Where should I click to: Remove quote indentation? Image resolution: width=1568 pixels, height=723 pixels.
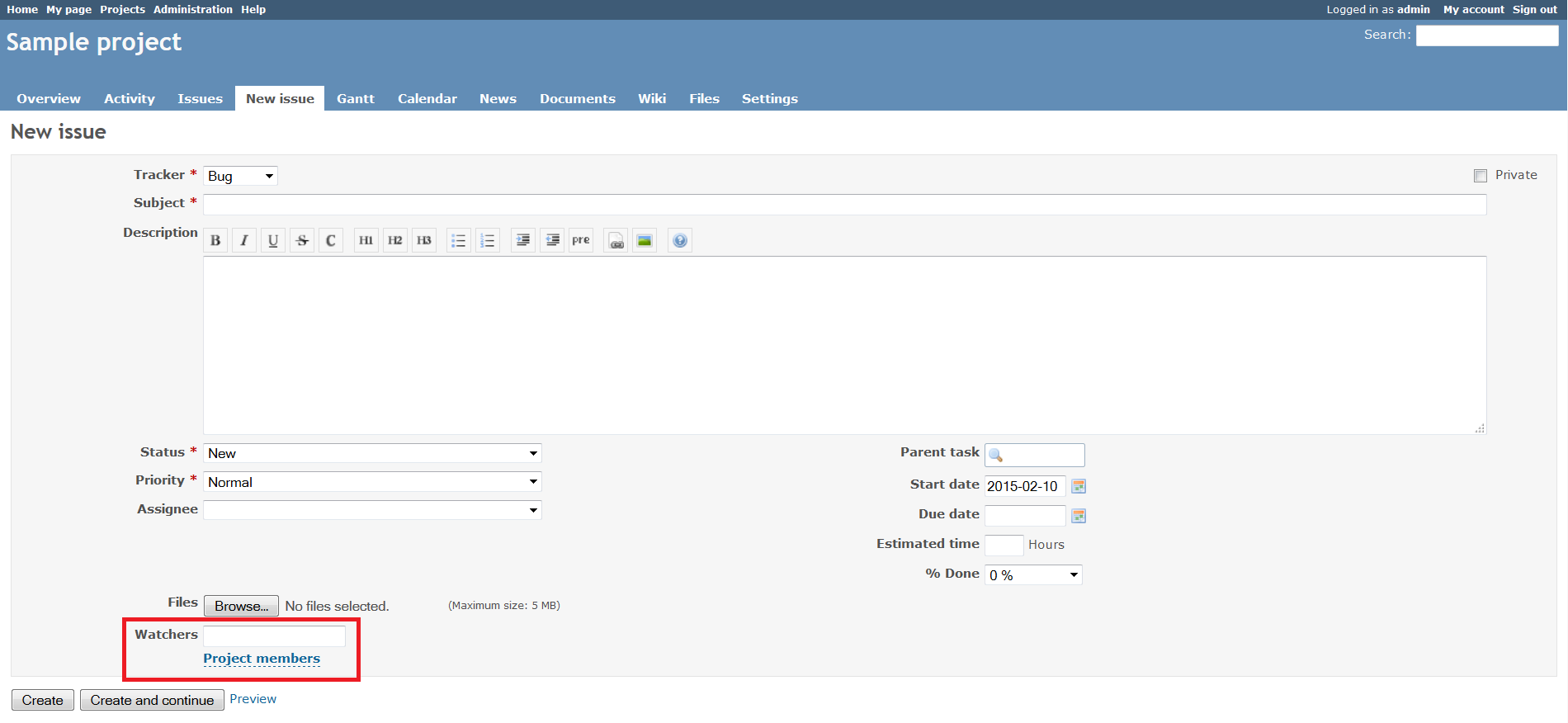point(552,240)
